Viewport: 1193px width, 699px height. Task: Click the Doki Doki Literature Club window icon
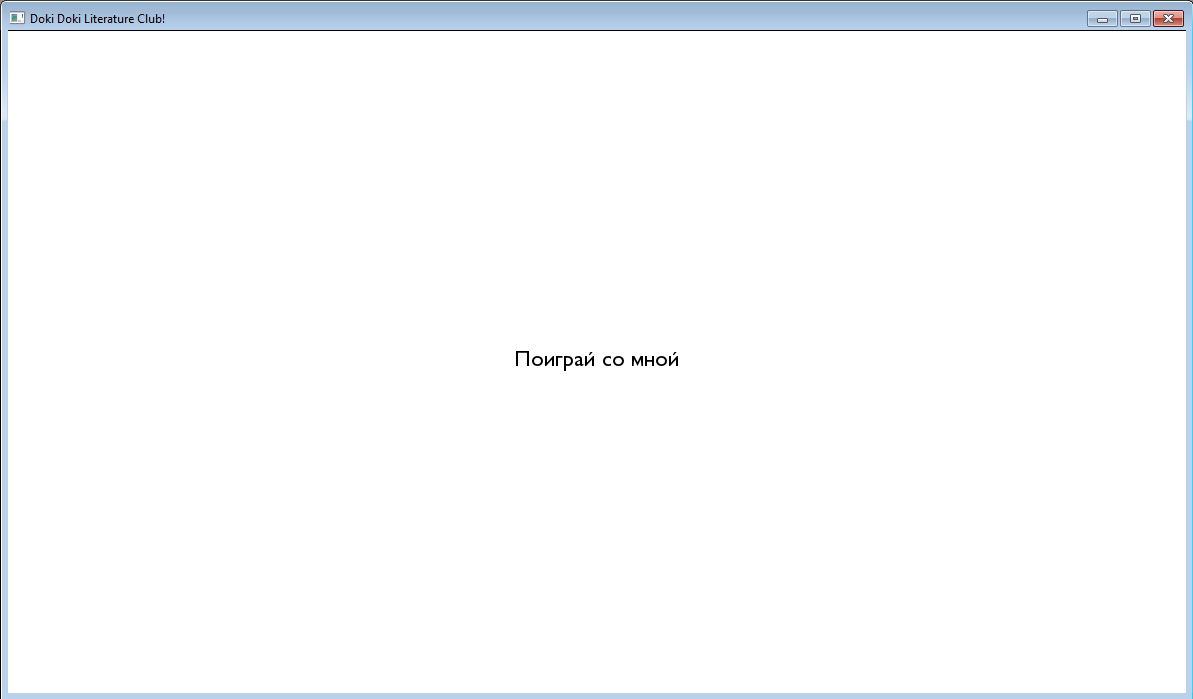tap(17, 18)
